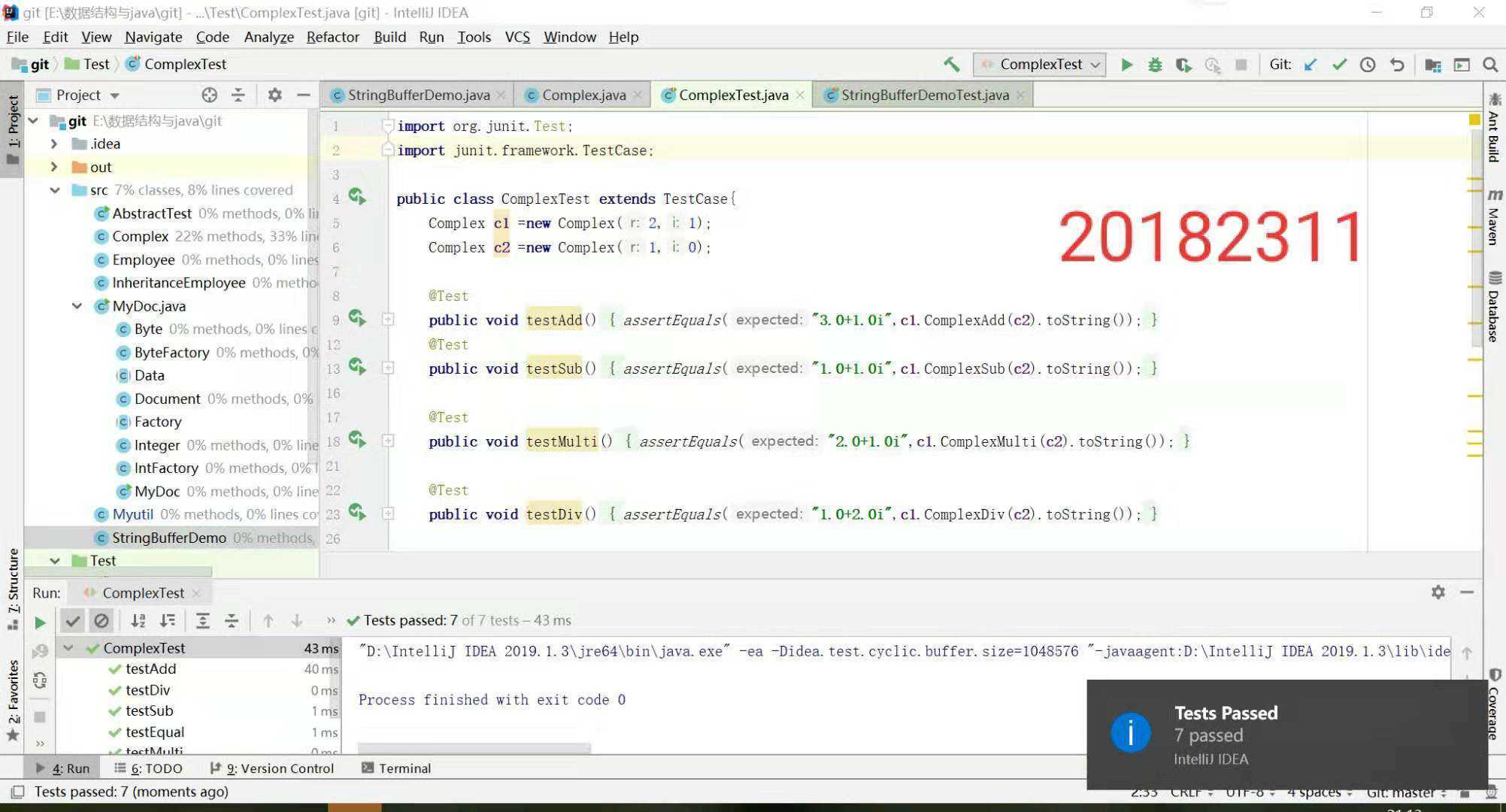This screenshot has width=1506, height=812.
Task: Expand the out folder
Action: (54, 167)
